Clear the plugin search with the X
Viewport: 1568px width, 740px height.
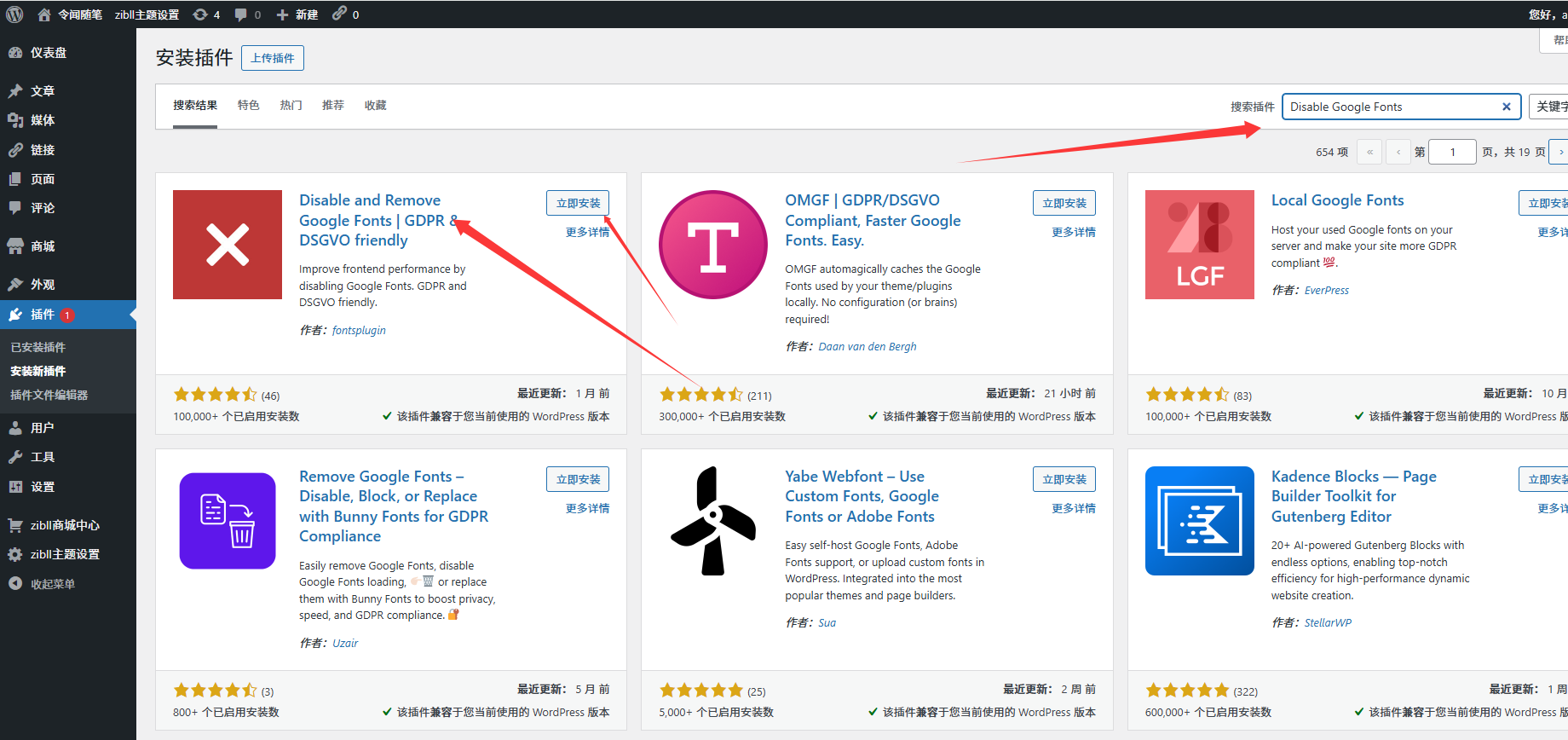point(1507,107)
